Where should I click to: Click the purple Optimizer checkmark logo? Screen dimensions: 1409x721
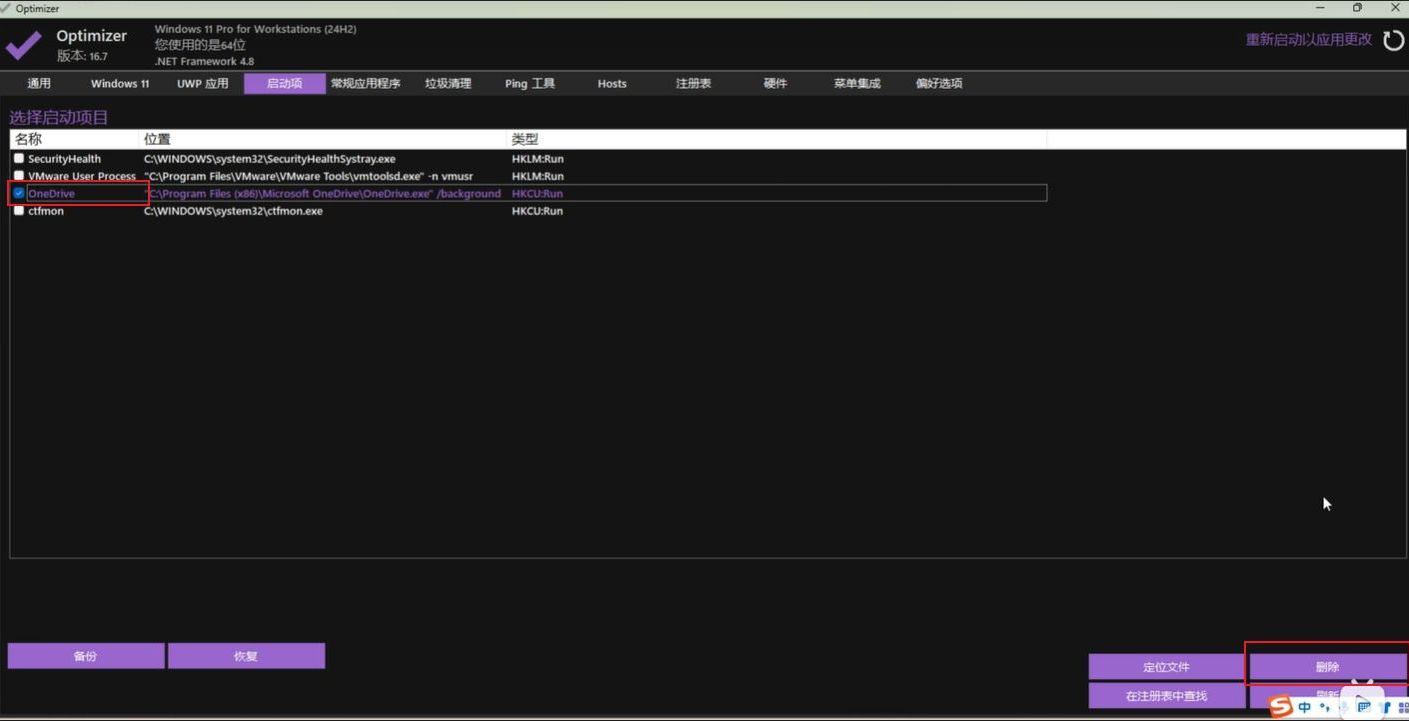(24, 45)
